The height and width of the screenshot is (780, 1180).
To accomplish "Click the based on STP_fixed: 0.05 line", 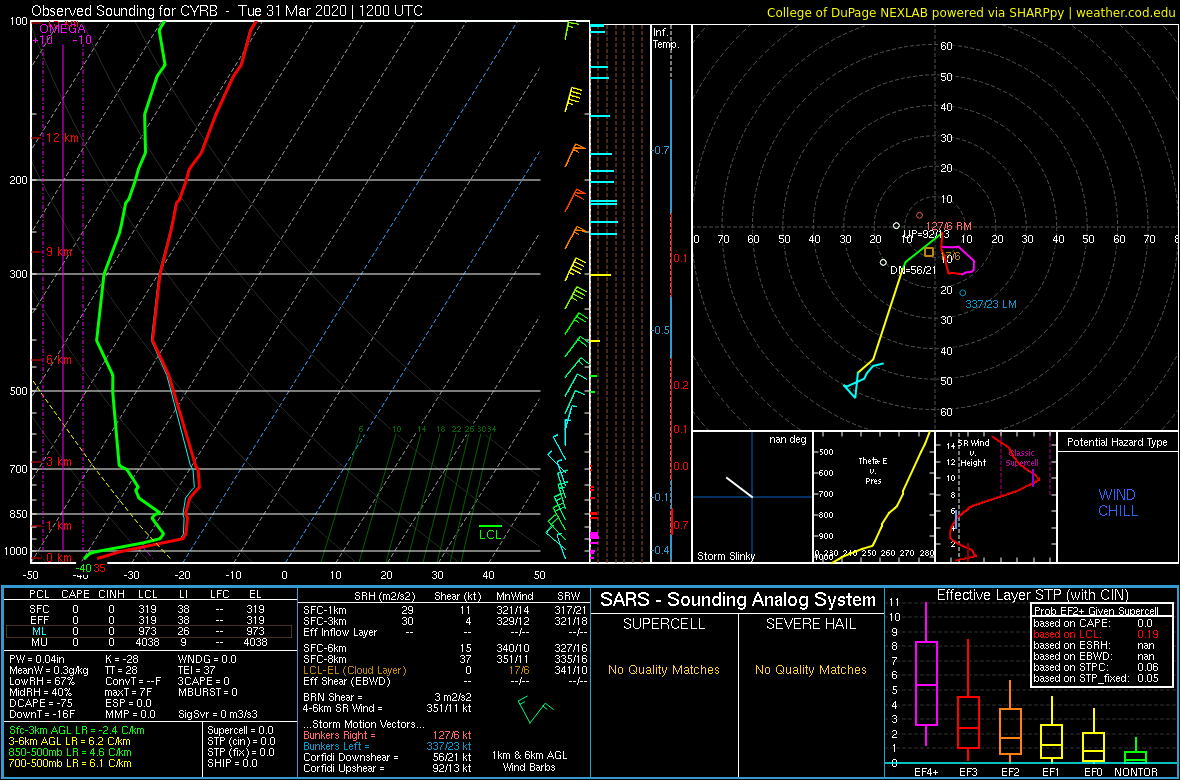I will coord(1096,678).
